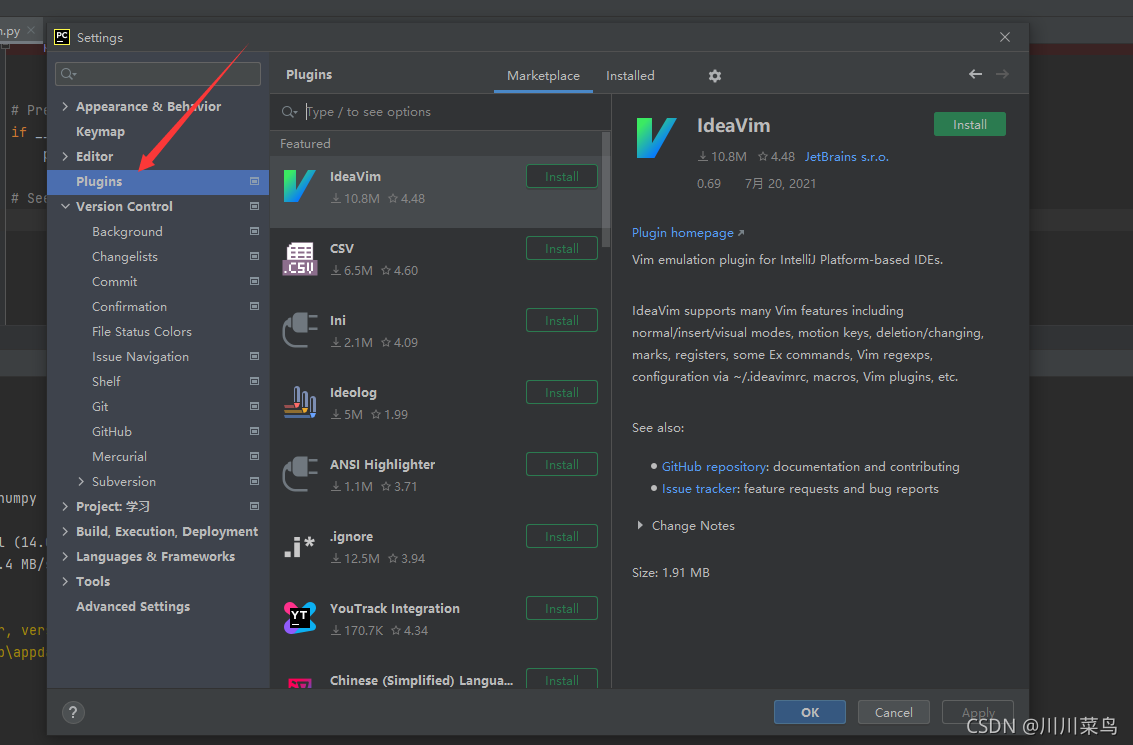The width and height of the screenshot is (1133, 745).
Task: Open the GitHub repository link
Action: pyautogui.click(x=714, y=467)
